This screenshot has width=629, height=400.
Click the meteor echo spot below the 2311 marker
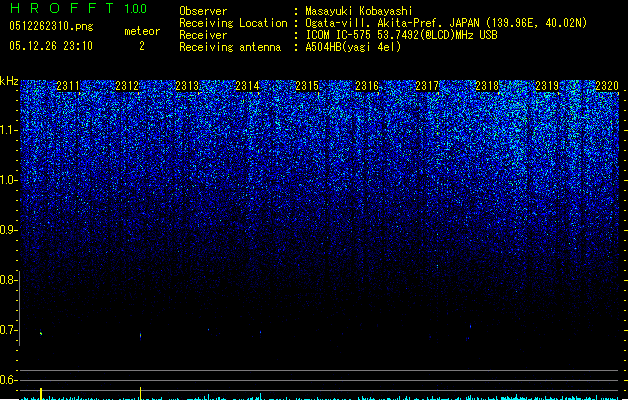pyautogui.click(x=41, y=333)
